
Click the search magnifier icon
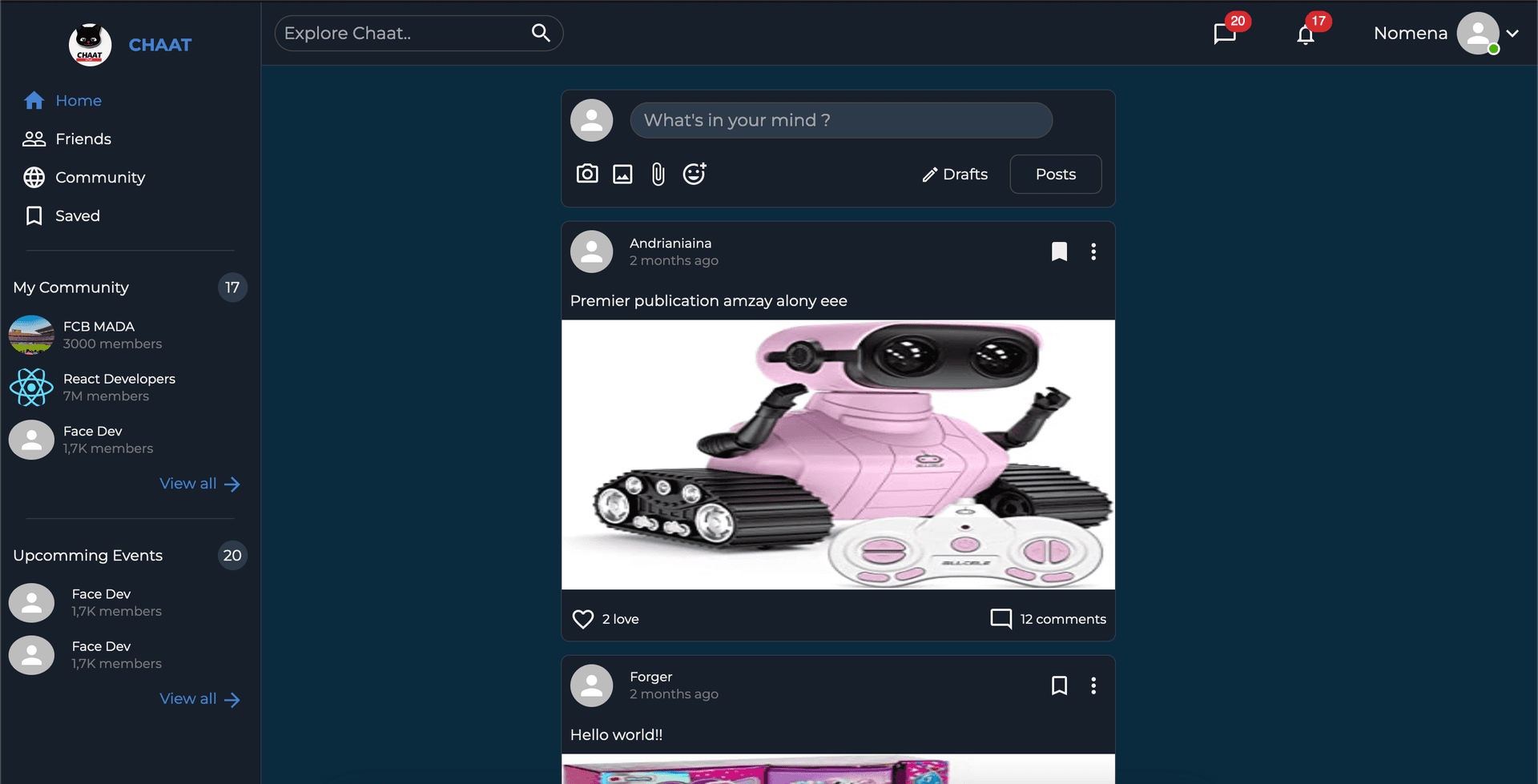tap(541, 33)
